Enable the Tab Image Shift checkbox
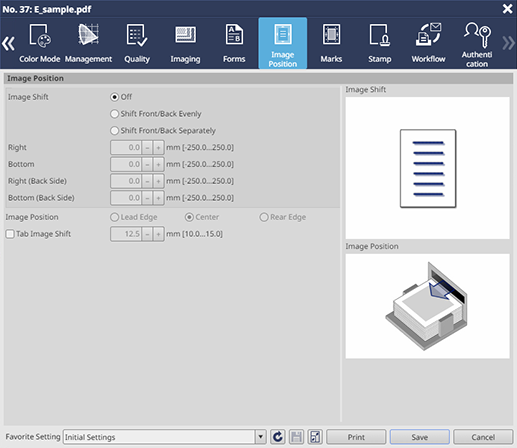 pyautogui.click(x=10, y=234)
